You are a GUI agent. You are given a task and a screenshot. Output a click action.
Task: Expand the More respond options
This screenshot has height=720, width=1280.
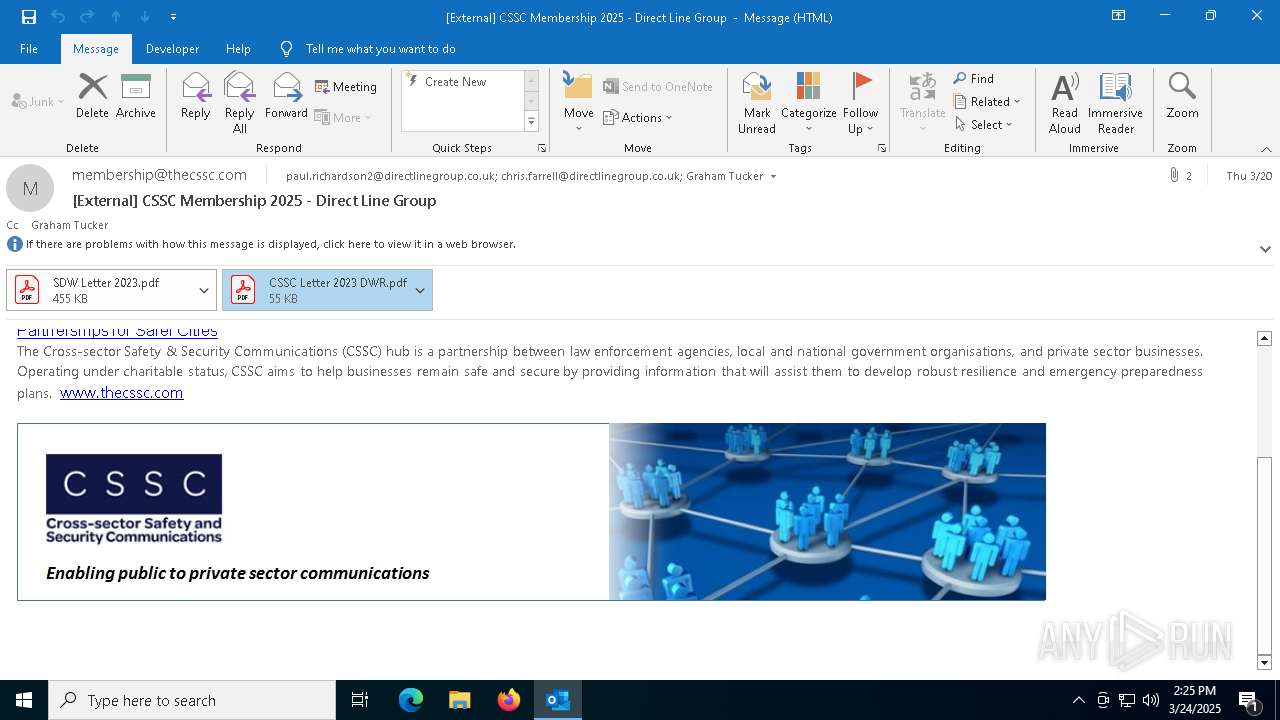[x=344, y=117]
